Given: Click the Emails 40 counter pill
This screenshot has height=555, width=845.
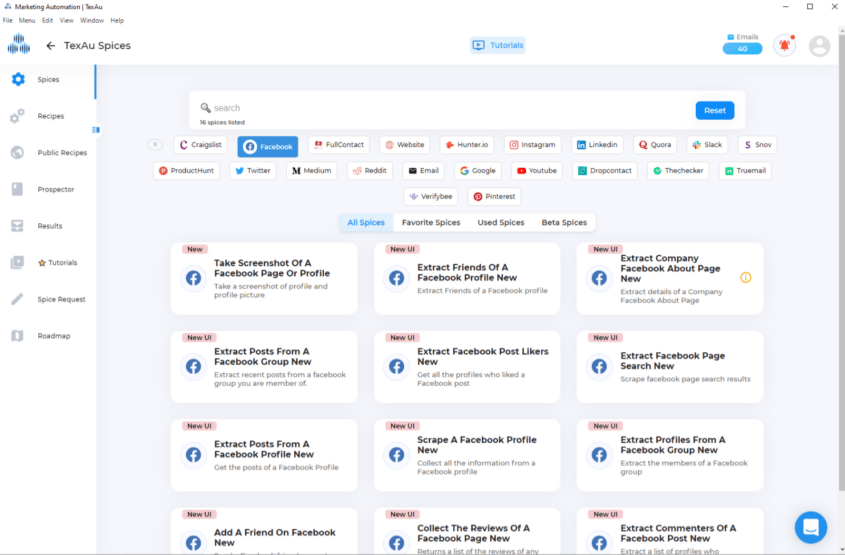Looking at the screenshot, I should pos(742,48).
